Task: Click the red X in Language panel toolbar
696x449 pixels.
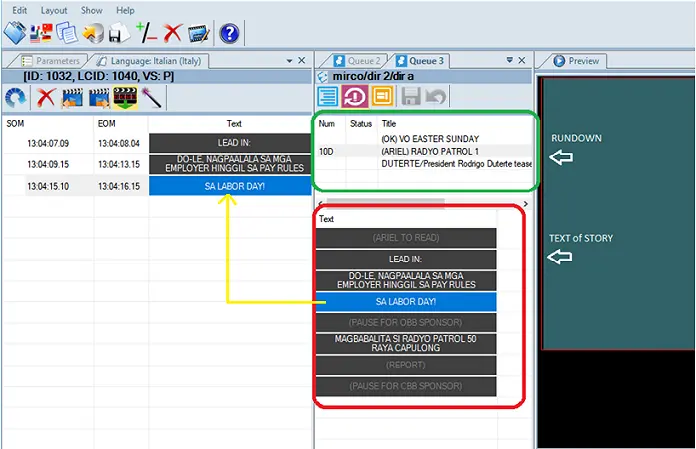Action: [45, 98]
